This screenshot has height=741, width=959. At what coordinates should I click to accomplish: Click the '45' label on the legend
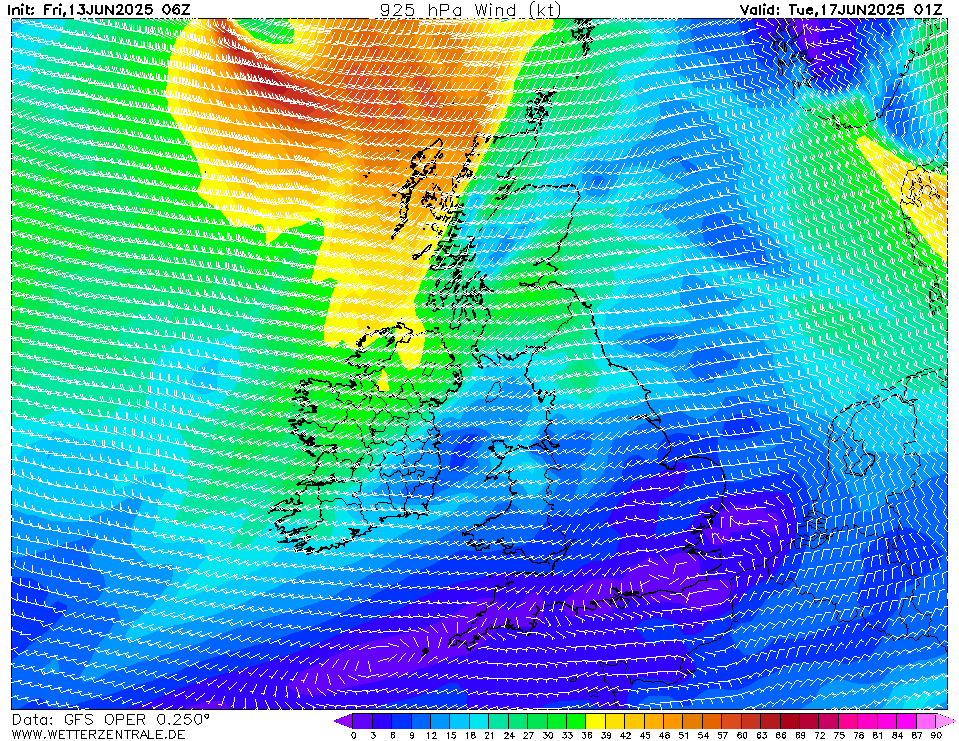(x=645, y=735)
